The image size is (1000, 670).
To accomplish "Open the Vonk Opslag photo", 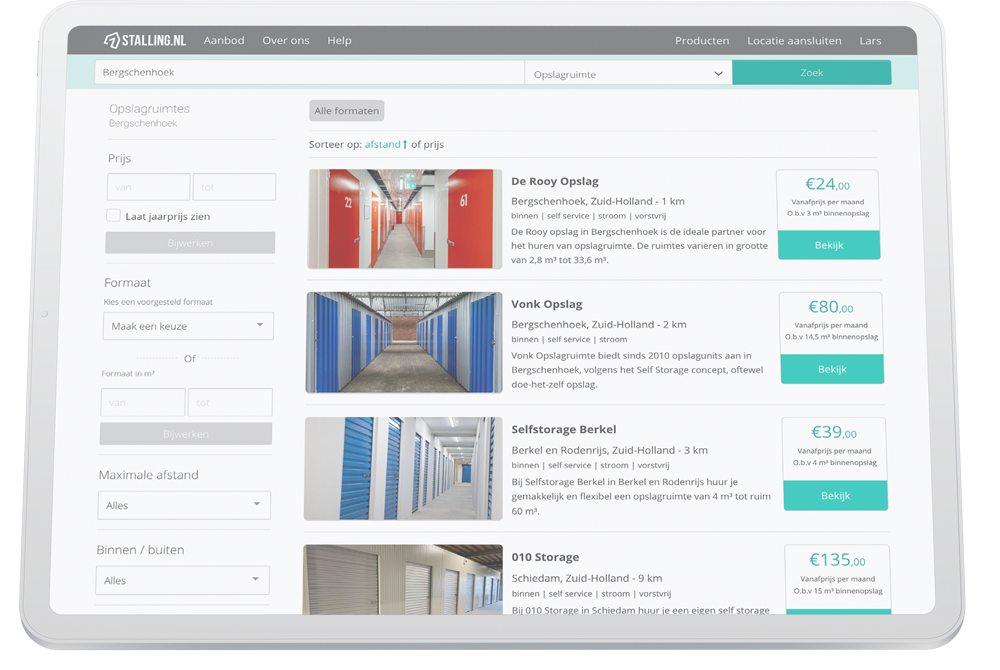I will coord(404,342).
